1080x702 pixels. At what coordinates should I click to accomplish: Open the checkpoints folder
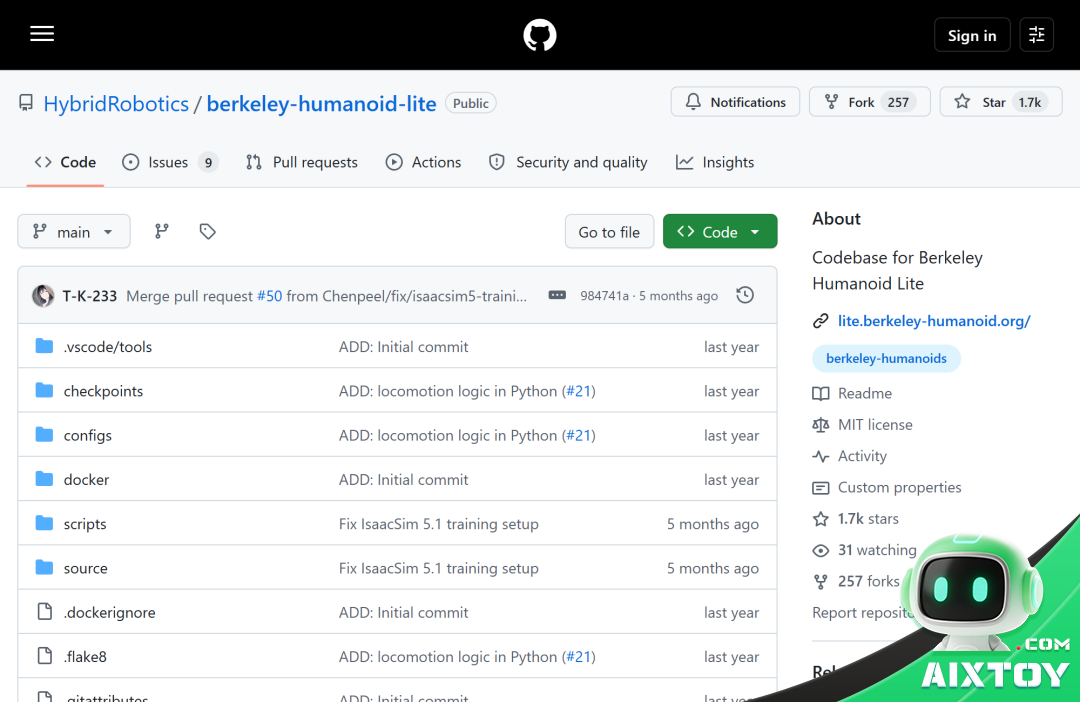pyautogui.click(x=103, y=391)
